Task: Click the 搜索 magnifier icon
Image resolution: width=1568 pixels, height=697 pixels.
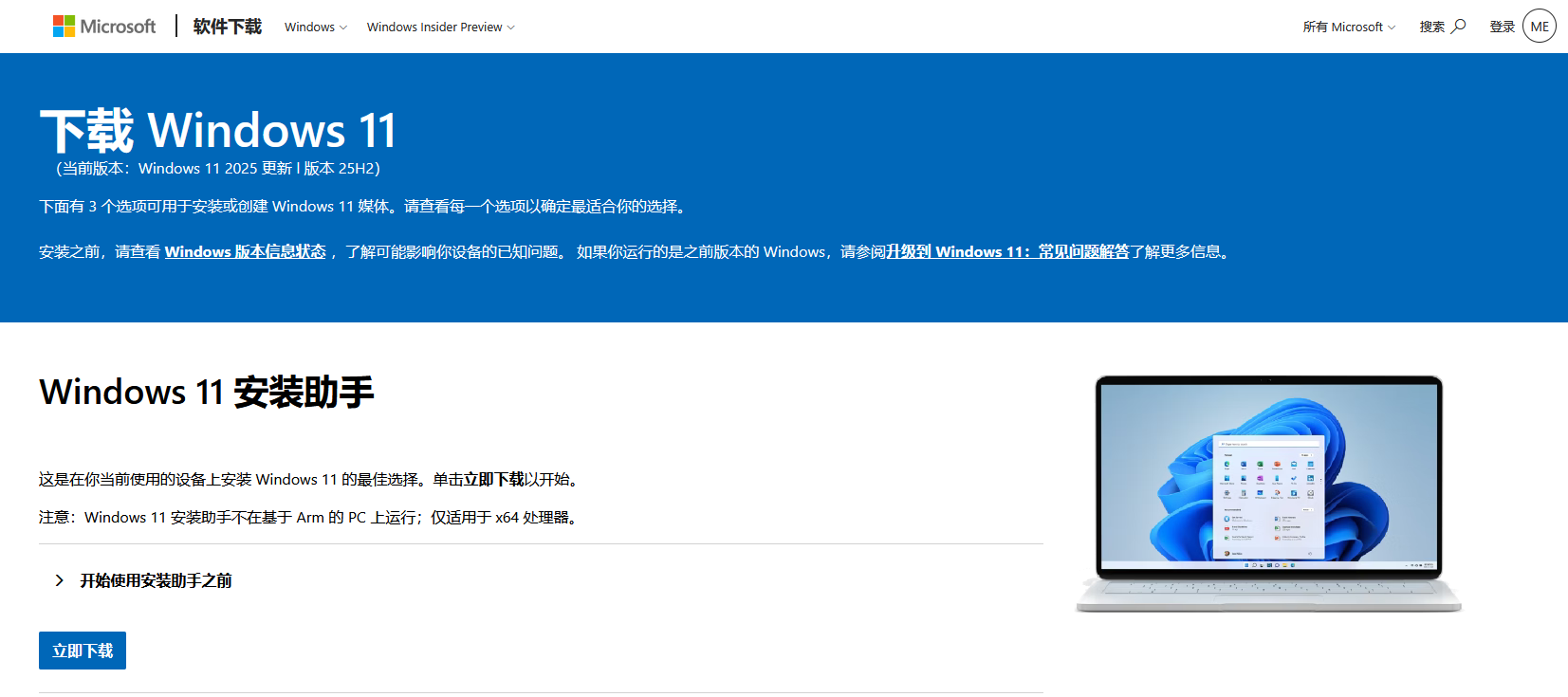Action: (1459, 26)
